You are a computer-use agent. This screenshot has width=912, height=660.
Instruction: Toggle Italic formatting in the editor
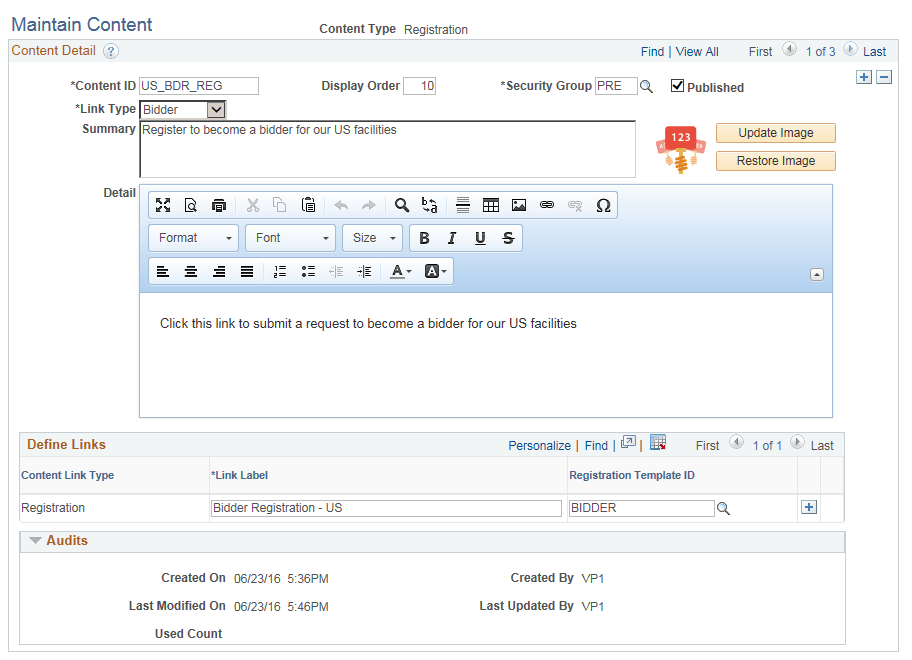pyautogui.click(x=451, y=238)
